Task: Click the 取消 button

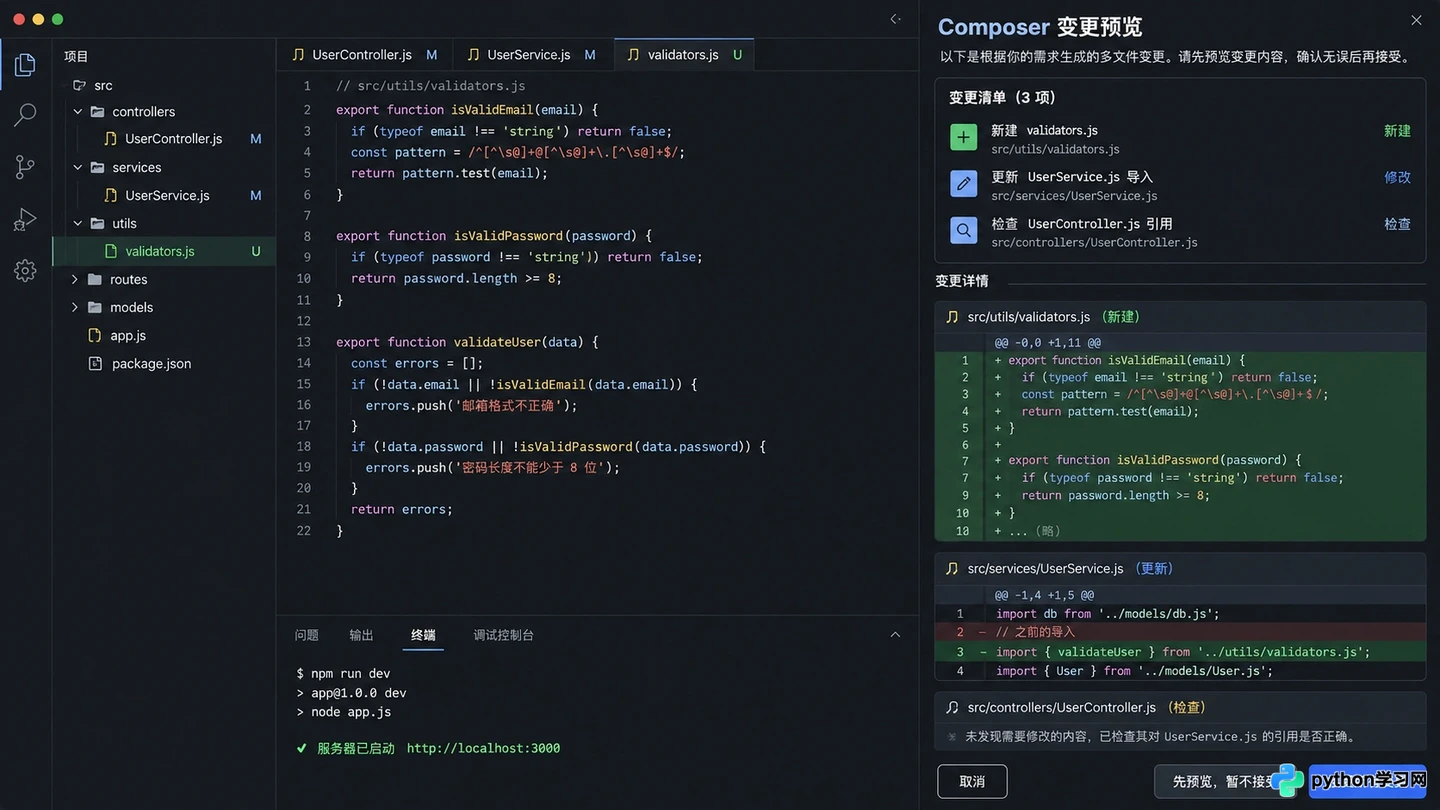Action: coord(972,781)
